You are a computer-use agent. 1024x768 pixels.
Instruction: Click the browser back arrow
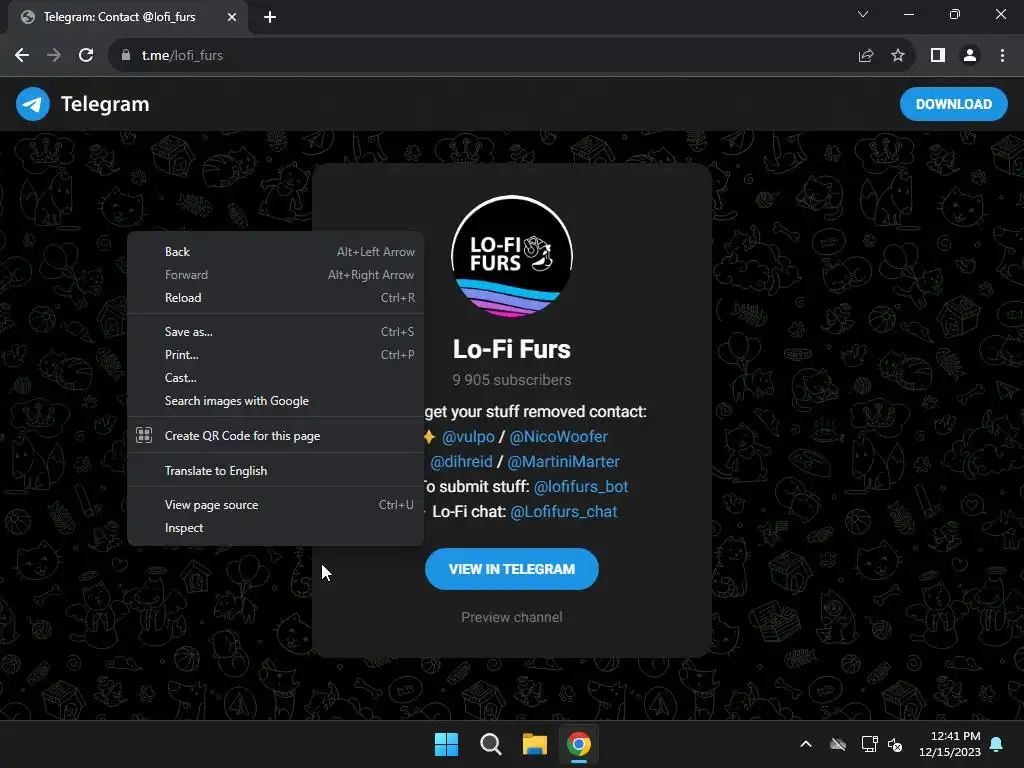click(x=22, y=56)
